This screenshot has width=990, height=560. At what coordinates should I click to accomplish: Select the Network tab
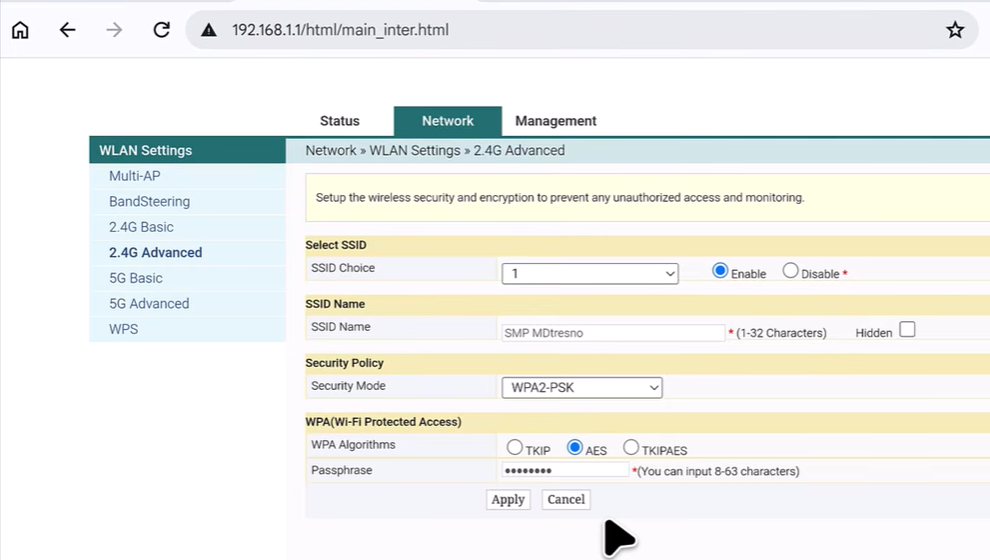click(x=448, y=121)
